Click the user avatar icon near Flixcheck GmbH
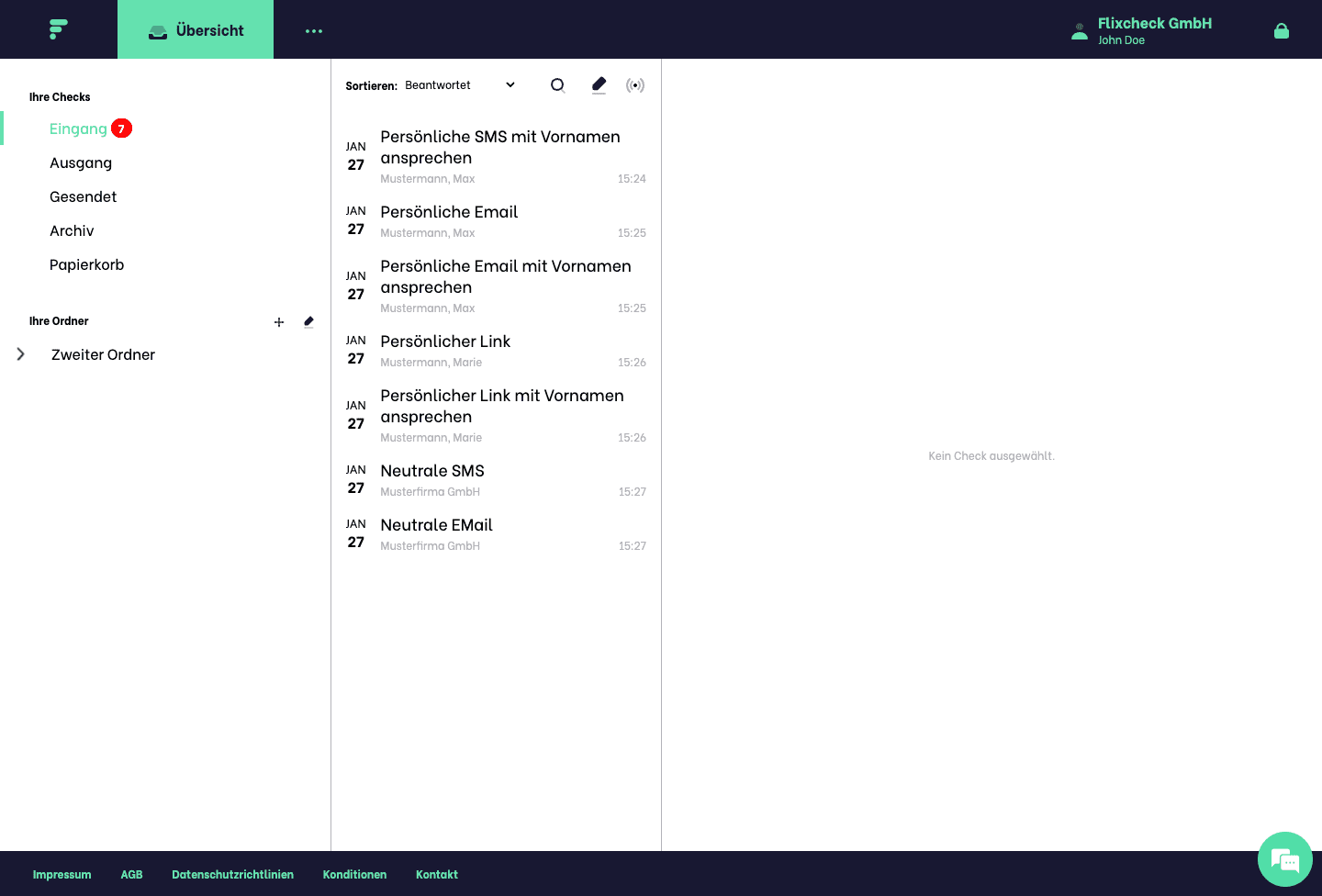The image size is (1322, 896). (1080, 29)
